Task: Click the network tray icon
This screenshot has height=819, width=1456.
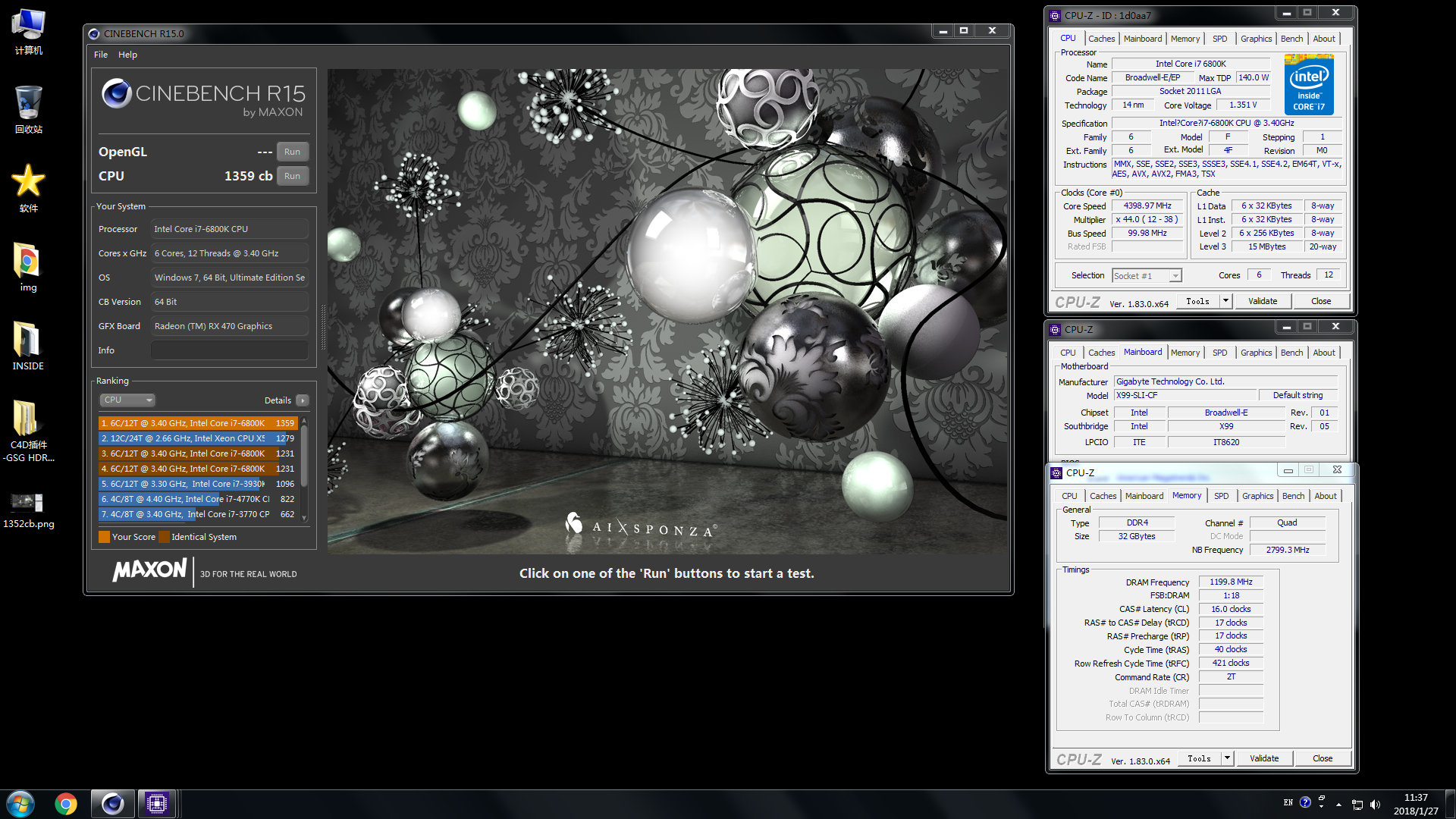Action: point(1357,804)
